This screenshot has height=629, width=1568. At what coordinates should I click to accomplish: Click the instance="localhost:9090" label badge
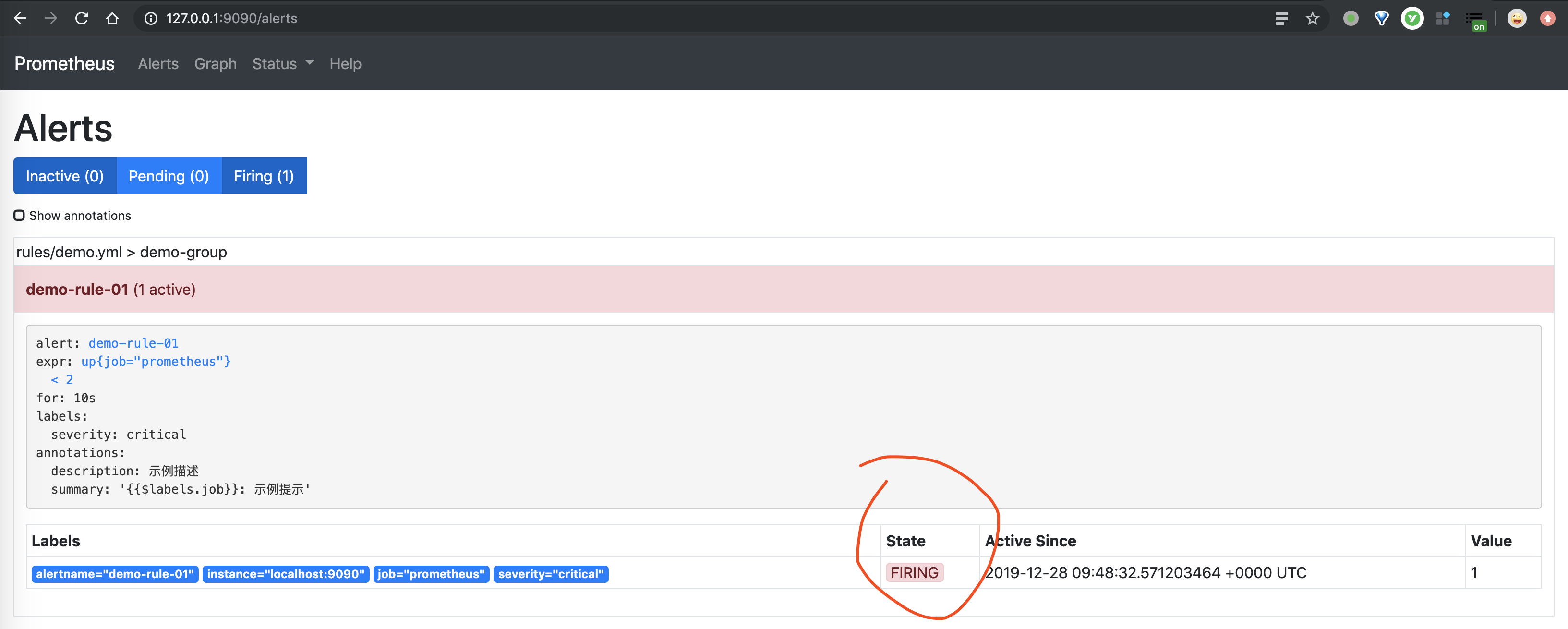tap(286, 574)
